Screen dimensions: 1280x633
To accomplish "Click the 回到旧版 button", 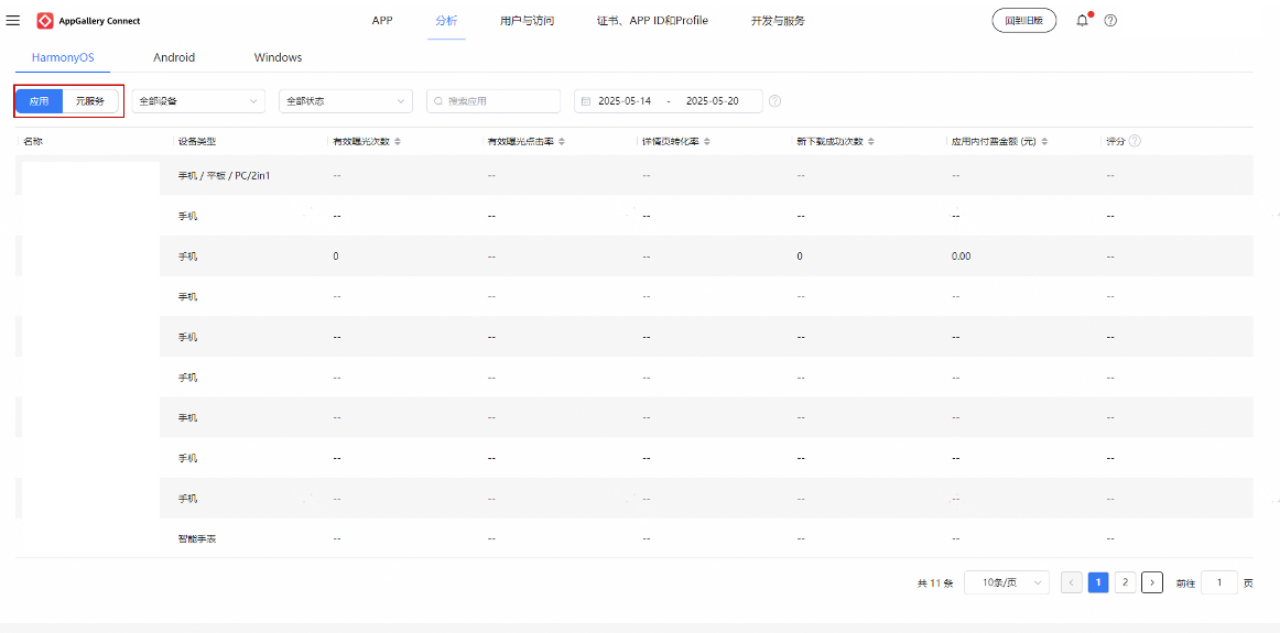I will 1023,21.
